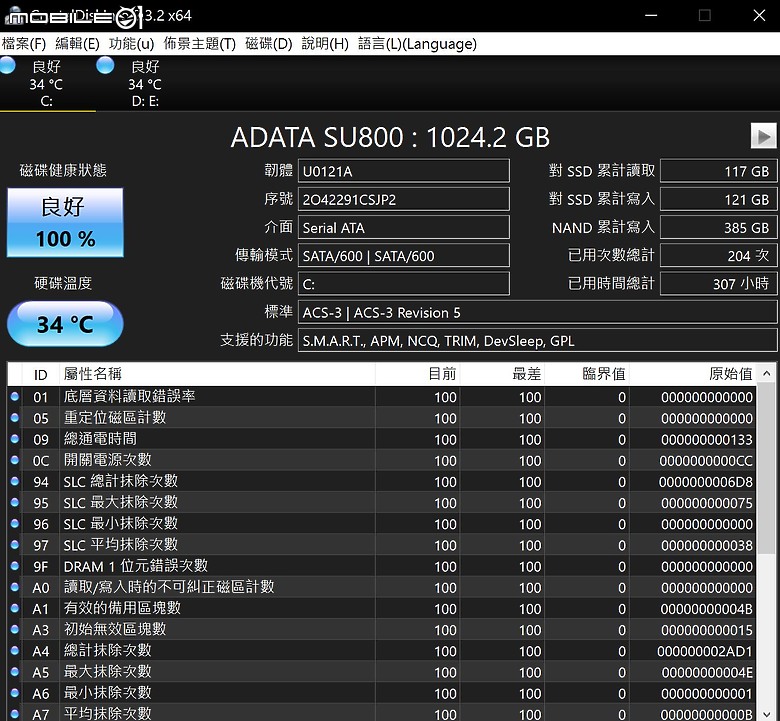This screenshot has width=780, height=721.
Task: Click the blue status orb for C: drive
Action: click(x=7, y=65)
